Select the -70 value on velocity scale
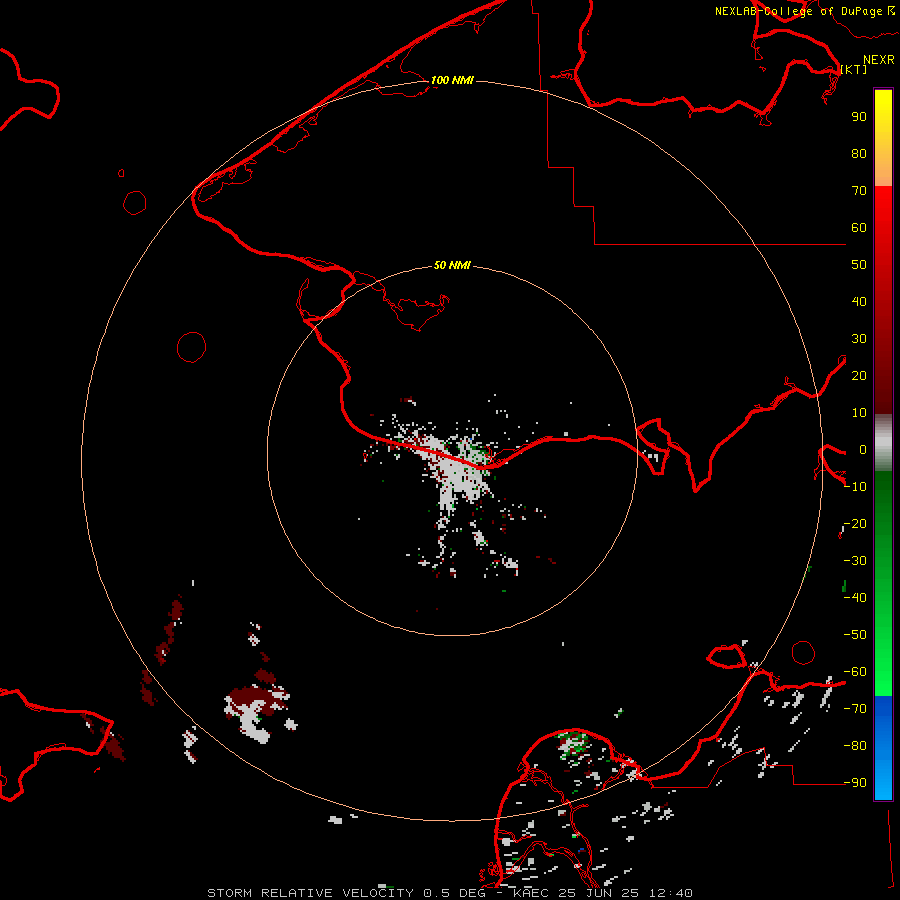Screen dimensions: 900x900 [x=855, y=709]
